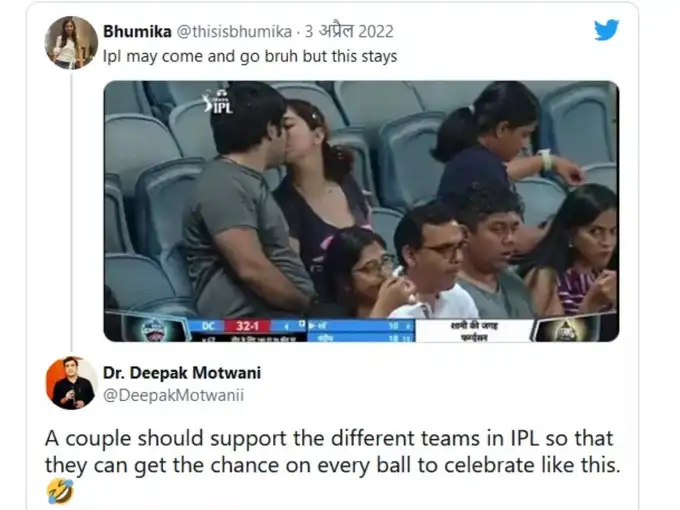Open the Bhumika display name link

[x=137, y=32]
